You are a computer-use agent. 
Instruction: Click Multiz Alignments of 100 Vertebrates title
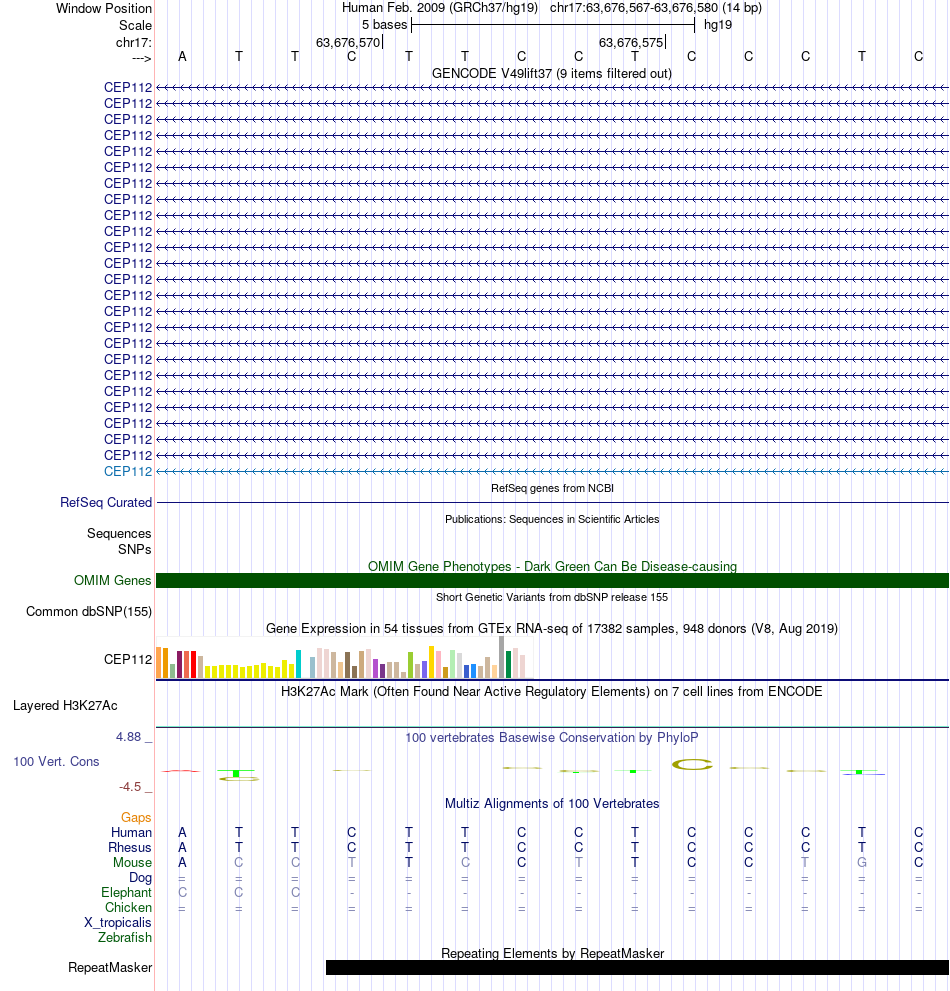552,803
